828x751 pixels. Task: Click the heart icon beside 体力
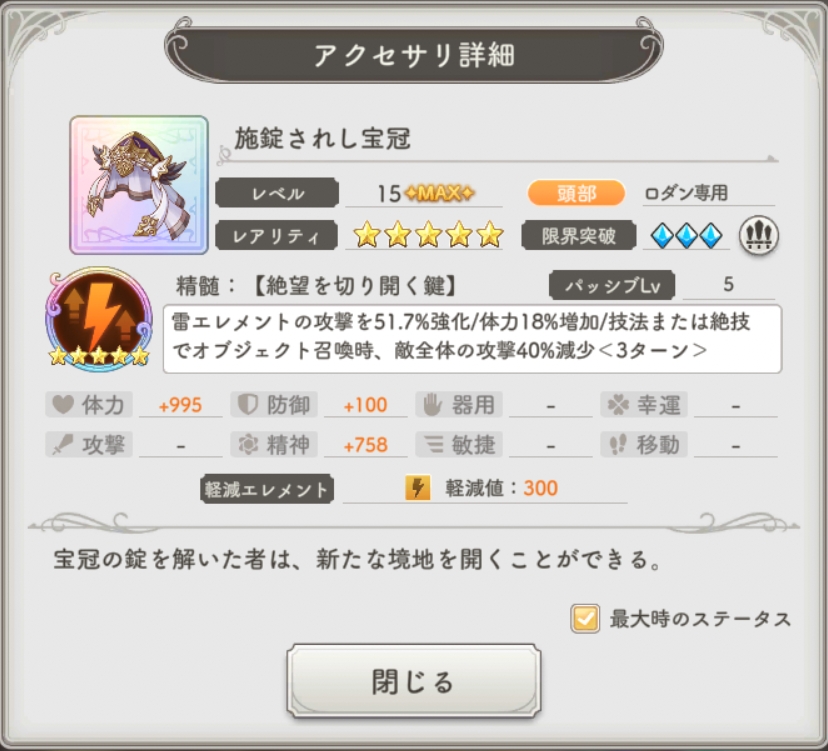pos(63,405)
